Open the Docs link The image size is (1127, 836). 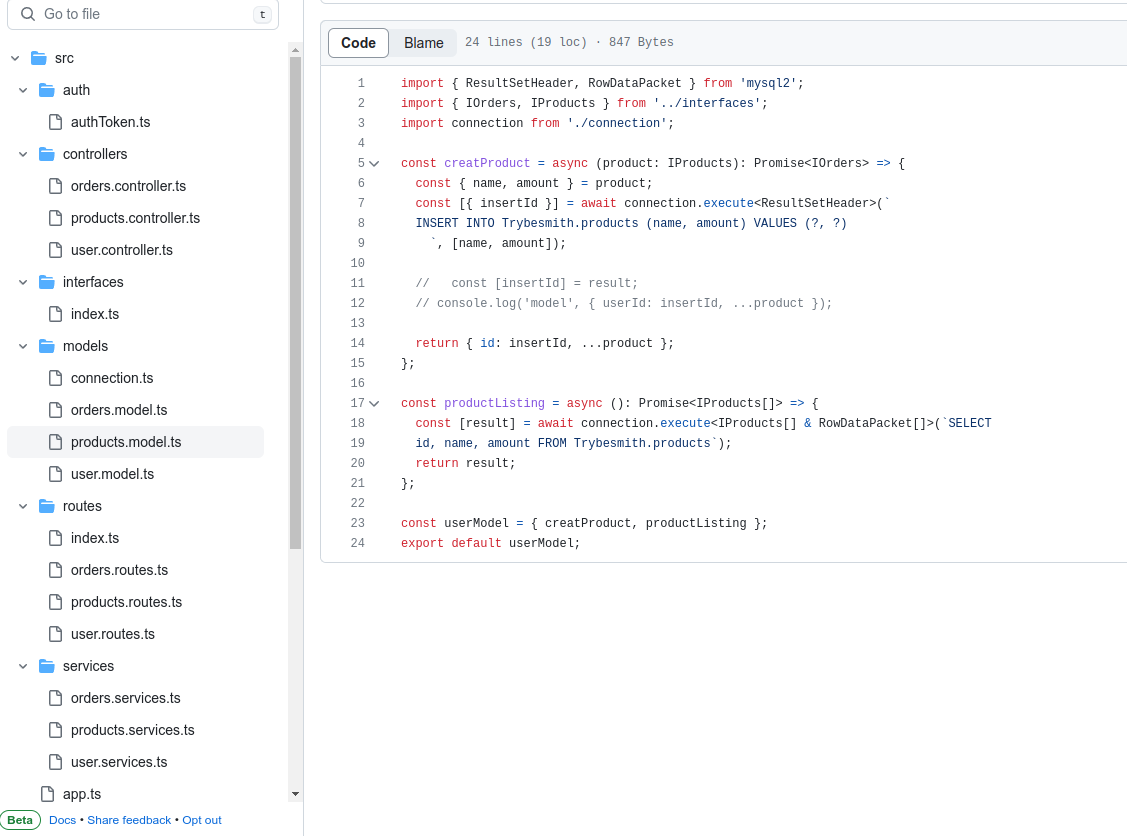62,820
